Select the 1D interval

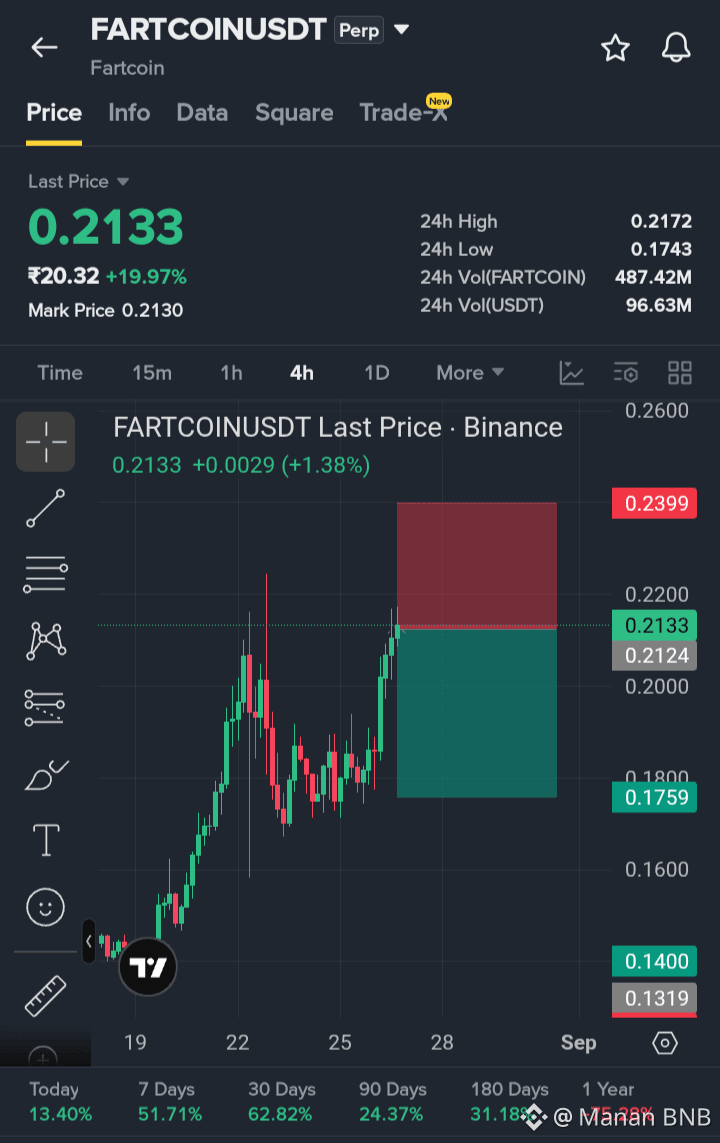click(377, 373)
